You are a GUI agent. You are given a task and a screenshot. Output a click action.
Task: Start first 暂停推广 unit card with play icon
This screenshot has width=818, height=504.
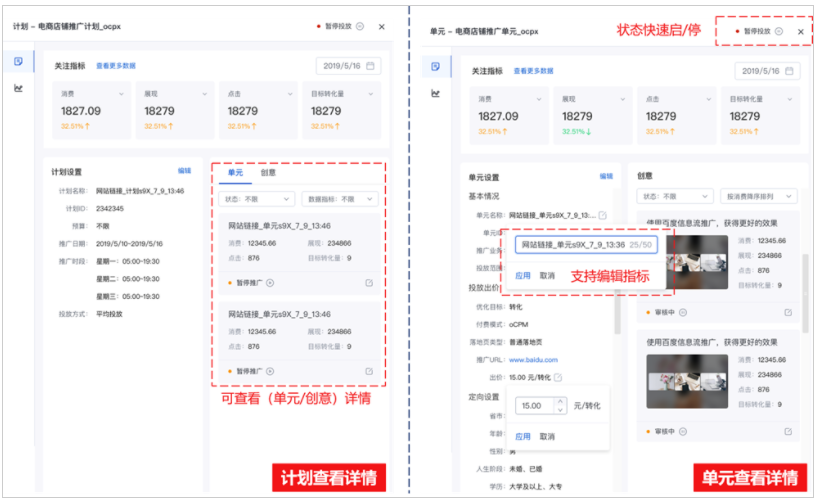[x=270, y=283]
